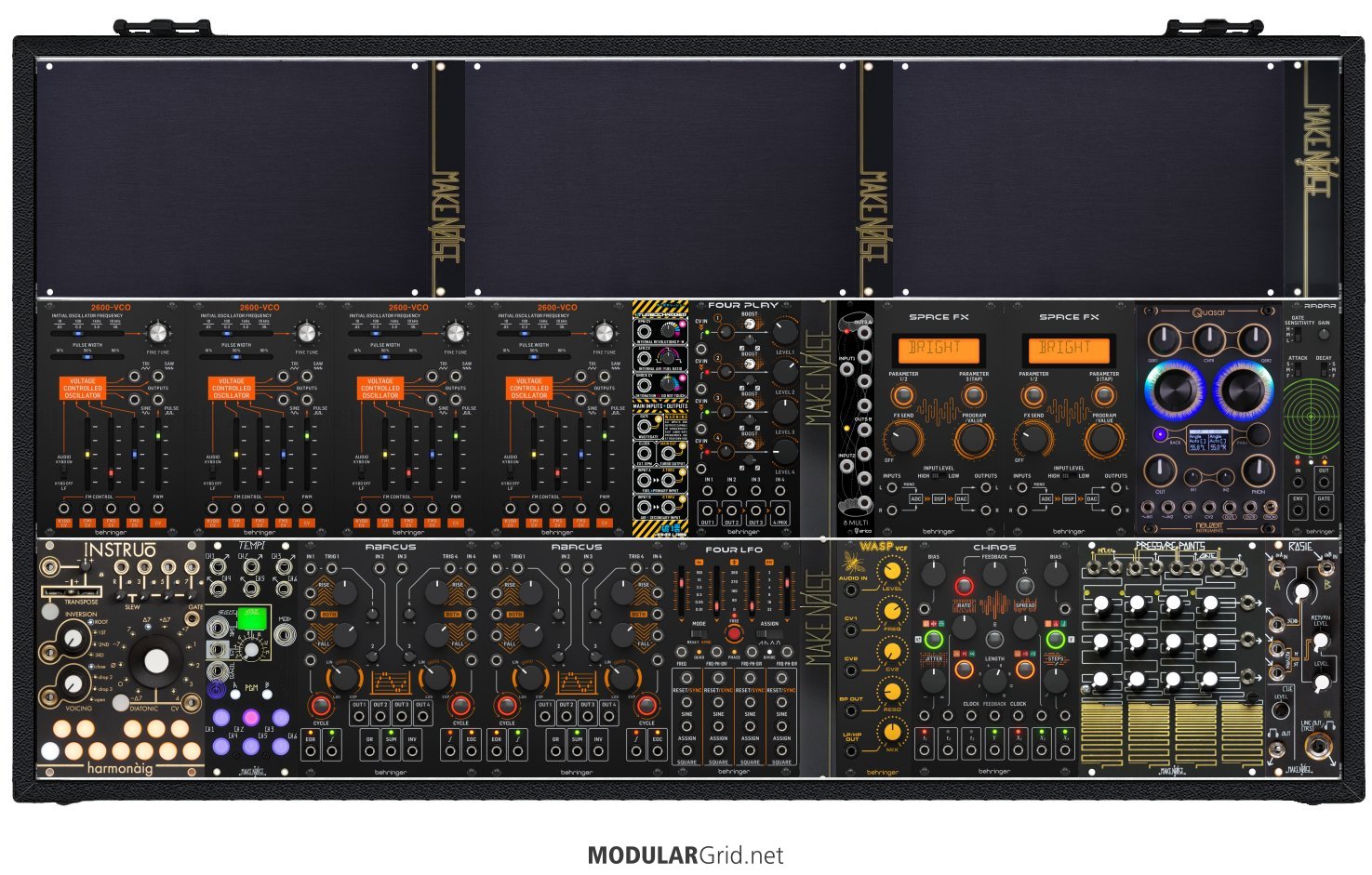This screenshot has height=875, width=1372.
Task: Flip the Assign switch on Four LFO
Action: click(769, 634)
